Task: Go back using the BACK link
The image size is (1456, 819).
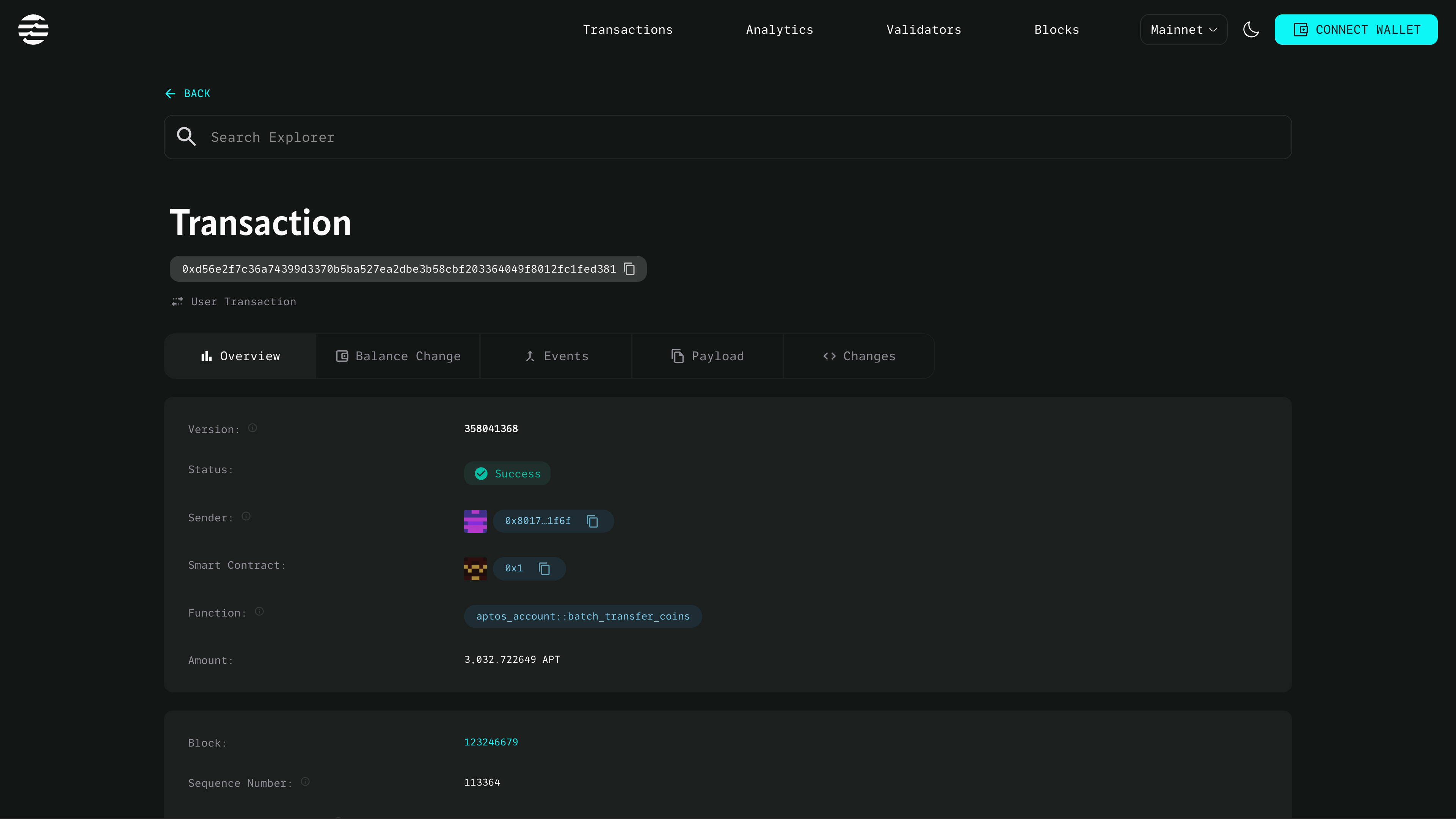Action: pos(188,93)
